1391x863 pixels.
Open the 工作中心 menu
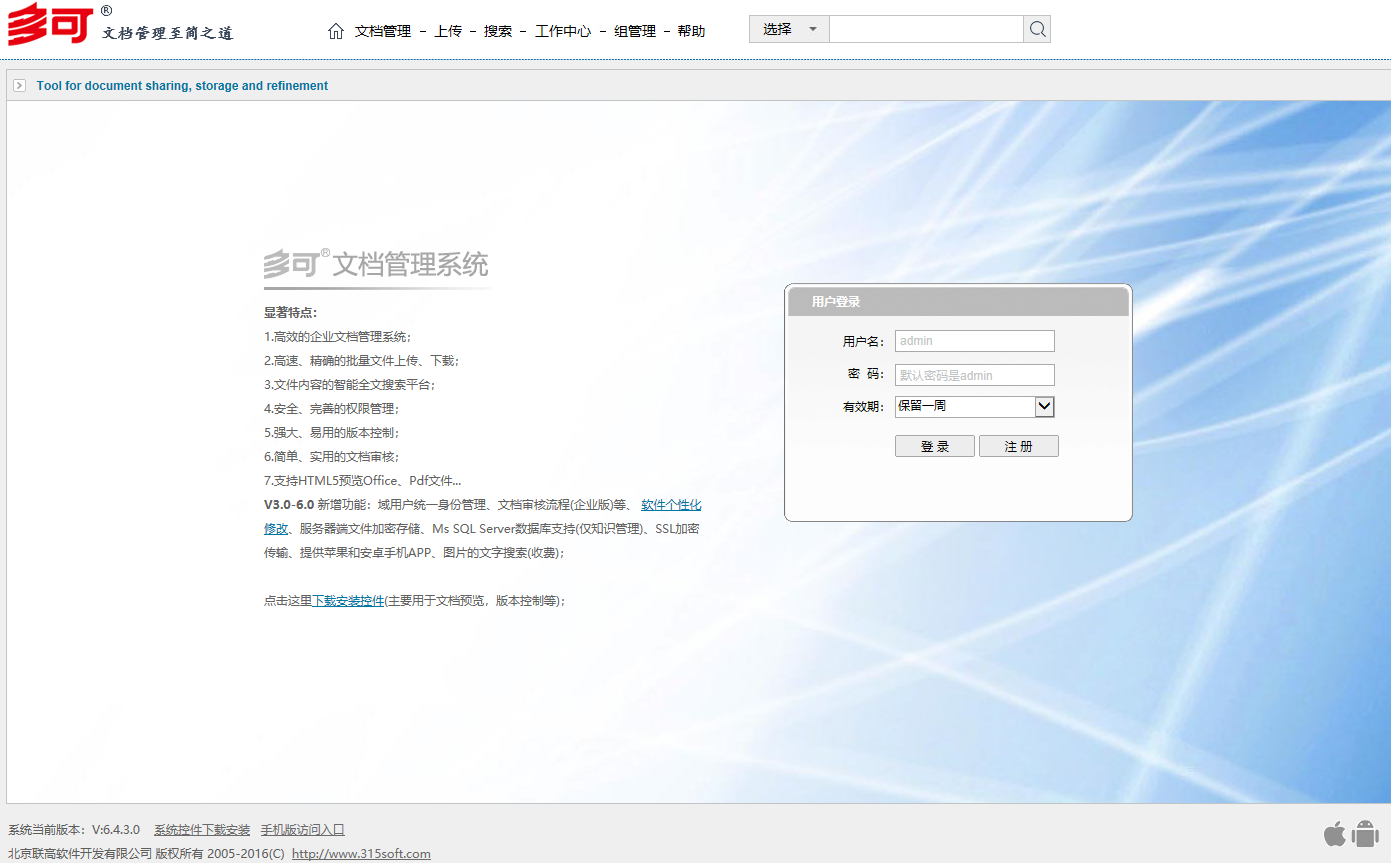pos(563,31)
